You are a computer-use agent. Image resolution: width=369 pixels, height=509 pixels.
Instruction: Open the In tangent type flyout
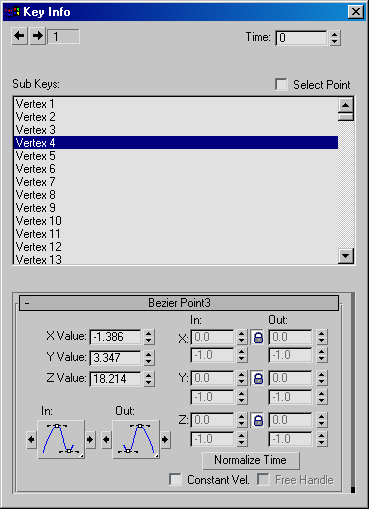(61, 439)
